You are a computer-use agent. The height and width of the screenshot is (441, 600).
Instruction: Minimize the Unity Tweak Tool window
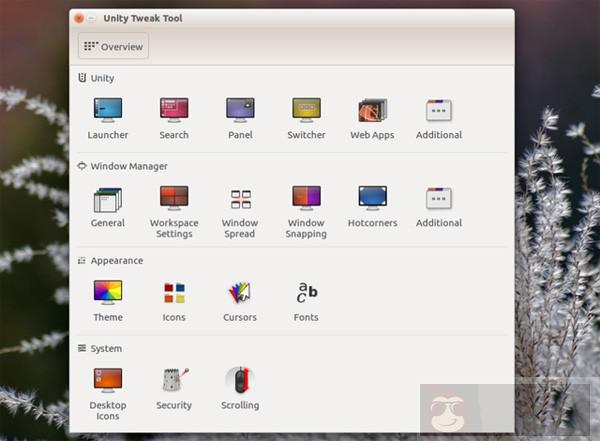coord(91,18)
